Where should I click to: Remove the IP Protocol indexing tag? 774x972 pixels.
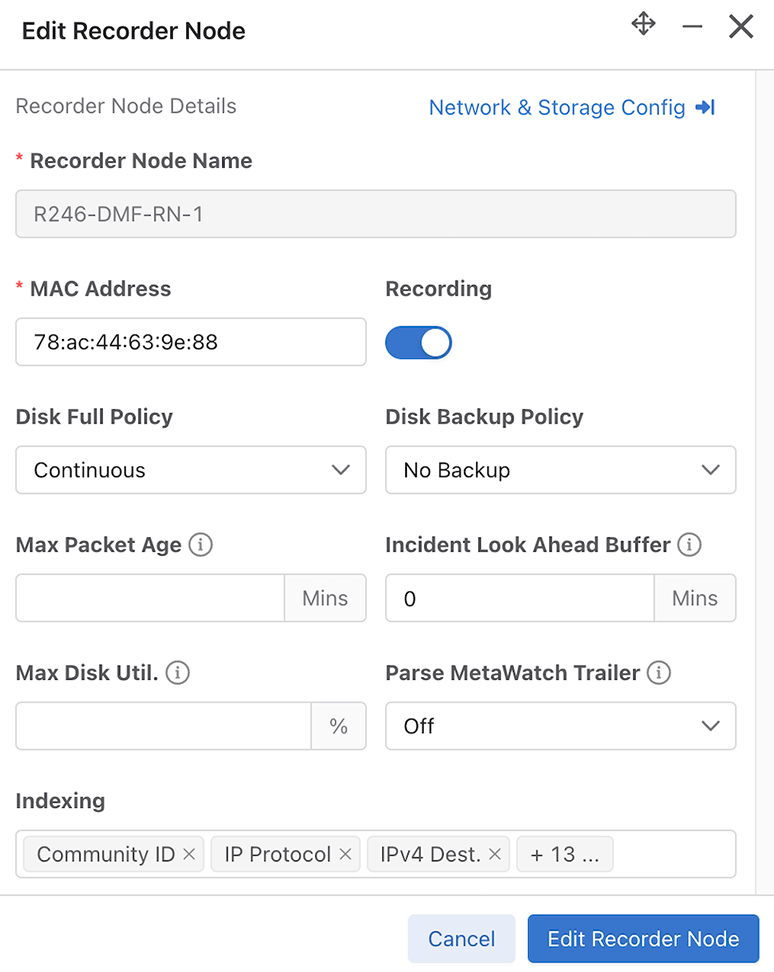(345, 854)
